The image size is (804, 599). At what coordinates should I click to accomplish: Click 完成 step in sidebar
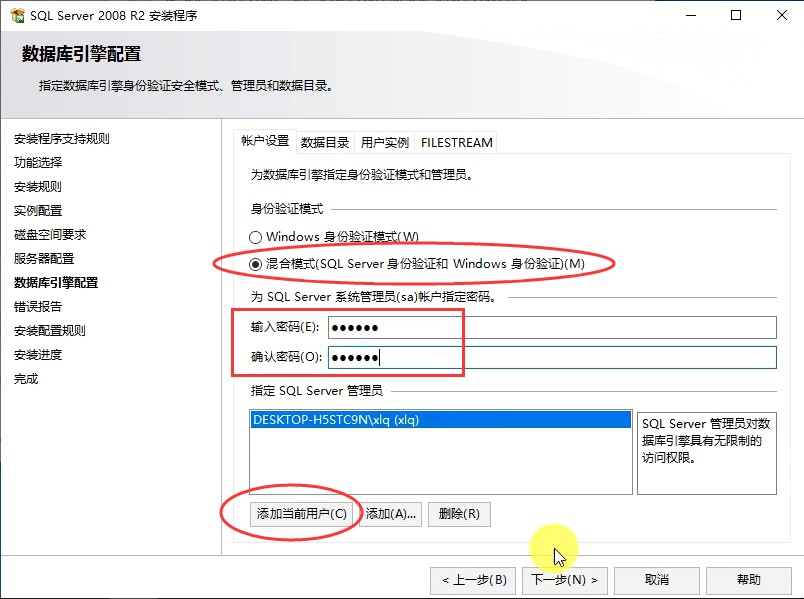(x=26, y=379)
